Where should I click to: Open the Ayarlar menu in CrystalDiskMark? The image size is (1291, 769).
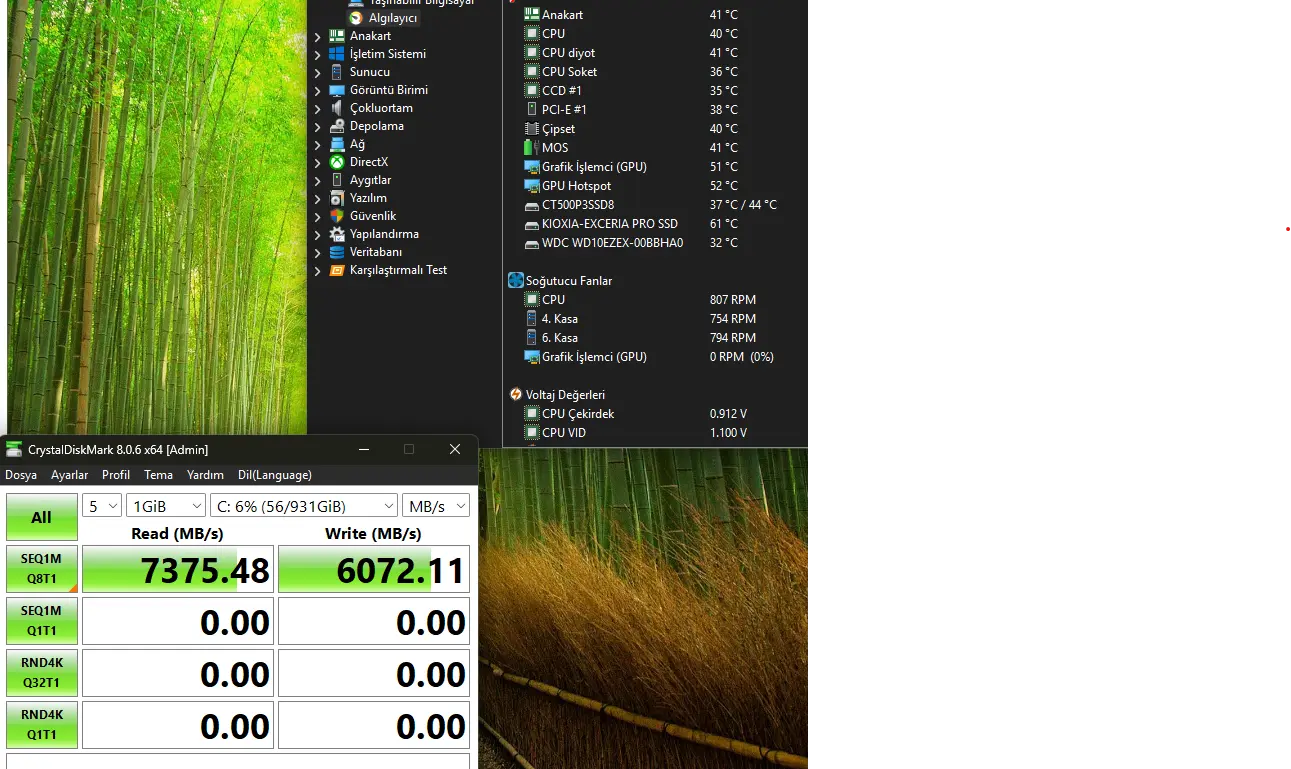tap(70, 475)
